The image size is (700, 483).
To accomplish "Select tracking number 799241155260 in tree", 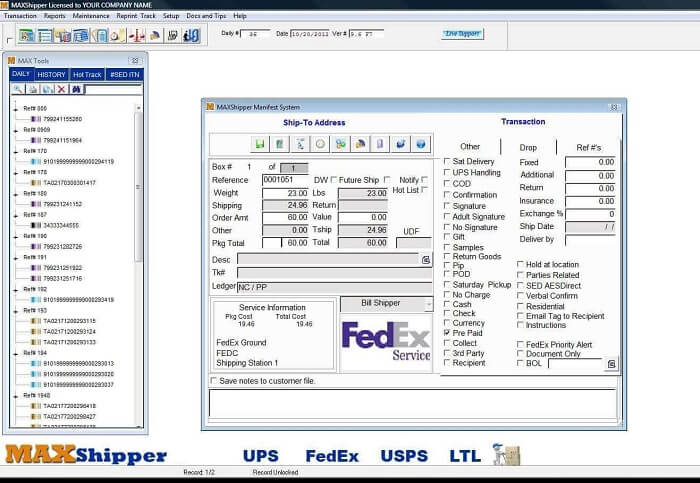I will (x=62, y=119).
